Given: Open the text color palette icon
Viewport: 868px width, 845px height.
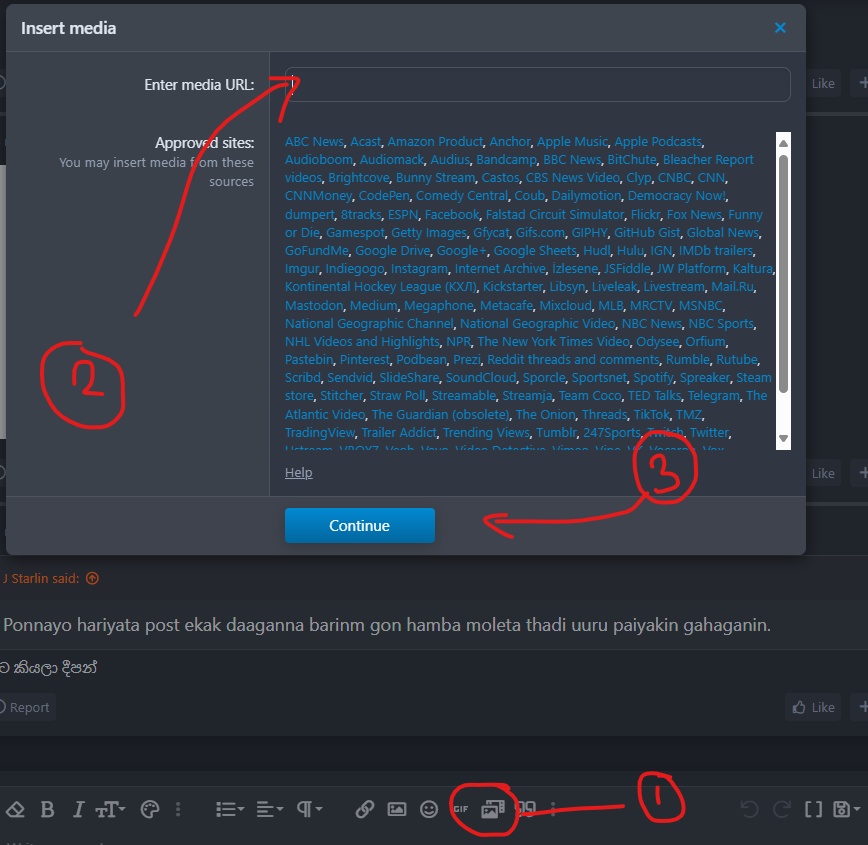Looking at the screenshot, I should pos(150,810).
